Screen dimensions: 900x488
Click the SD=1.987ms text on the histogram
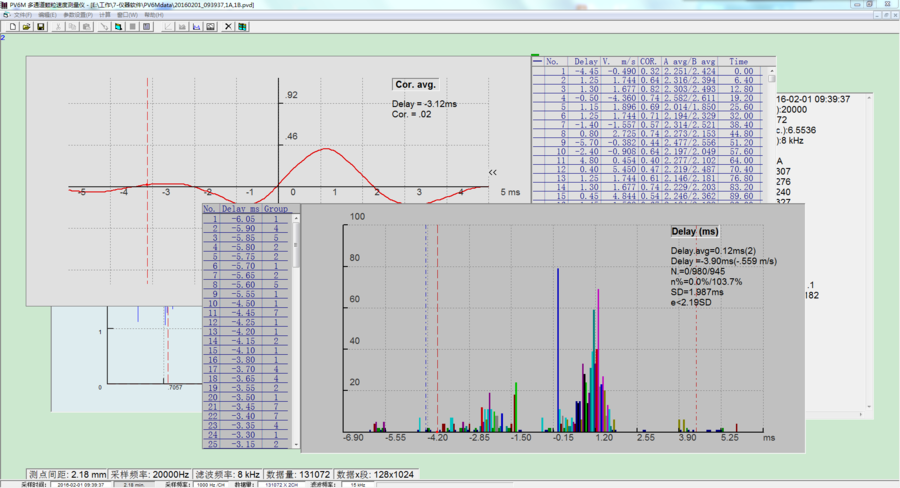coord(697,292)
